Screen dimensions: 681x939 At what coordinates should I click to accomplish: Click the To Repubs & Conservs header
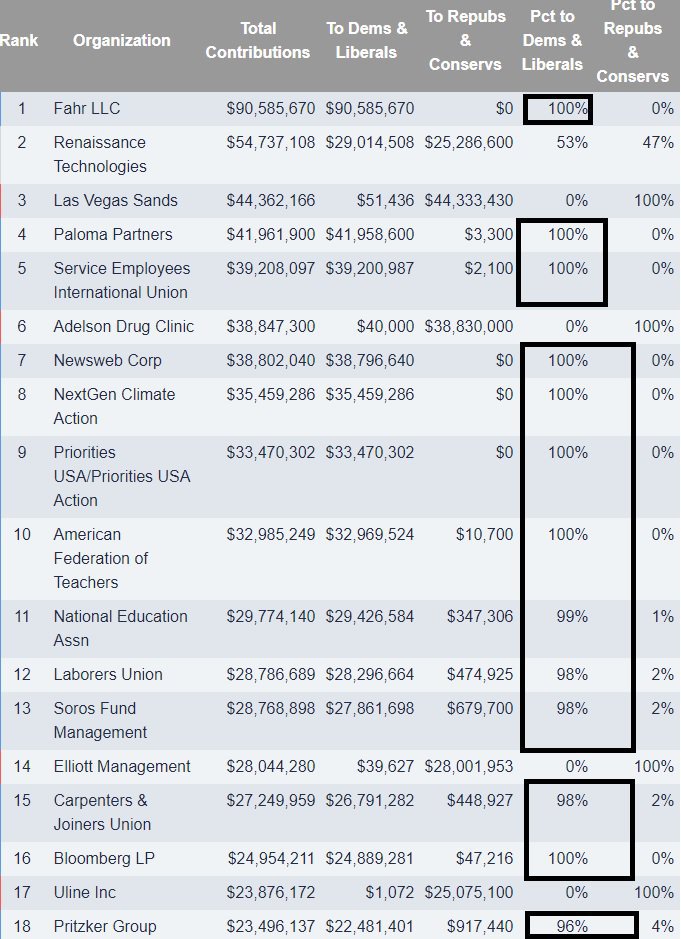pyautogui.click(x=465, y=40)
